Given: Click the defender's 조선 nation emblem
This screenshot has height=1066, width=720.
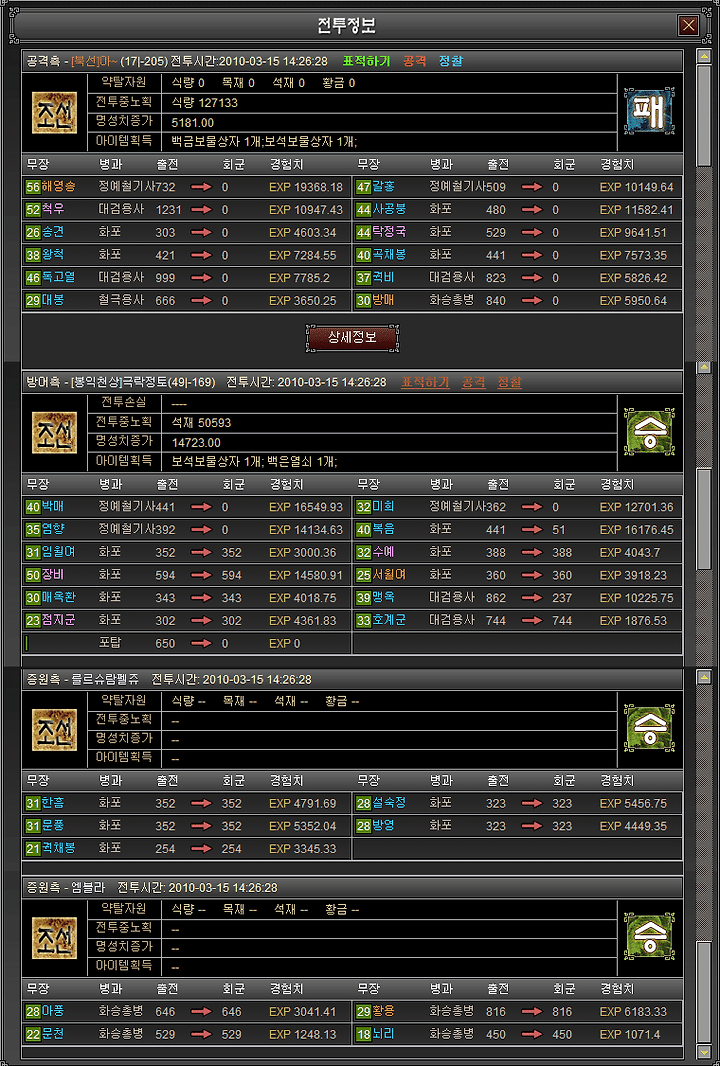Looking at the screenshot, I should coord(54,432).
